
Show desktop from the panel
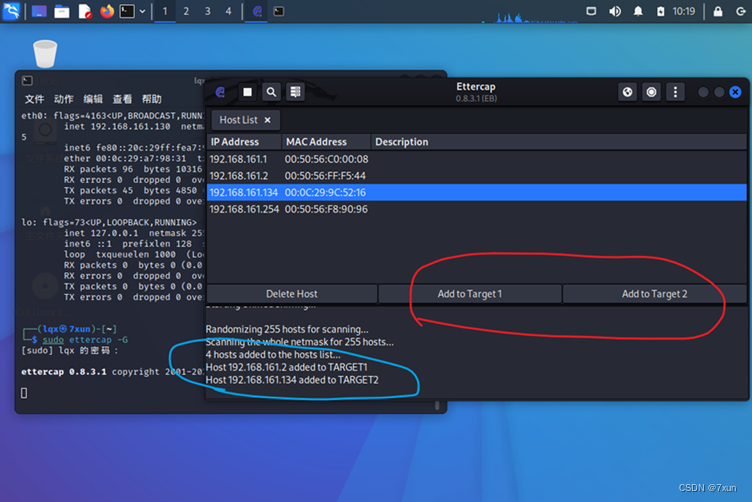point(39,11)
